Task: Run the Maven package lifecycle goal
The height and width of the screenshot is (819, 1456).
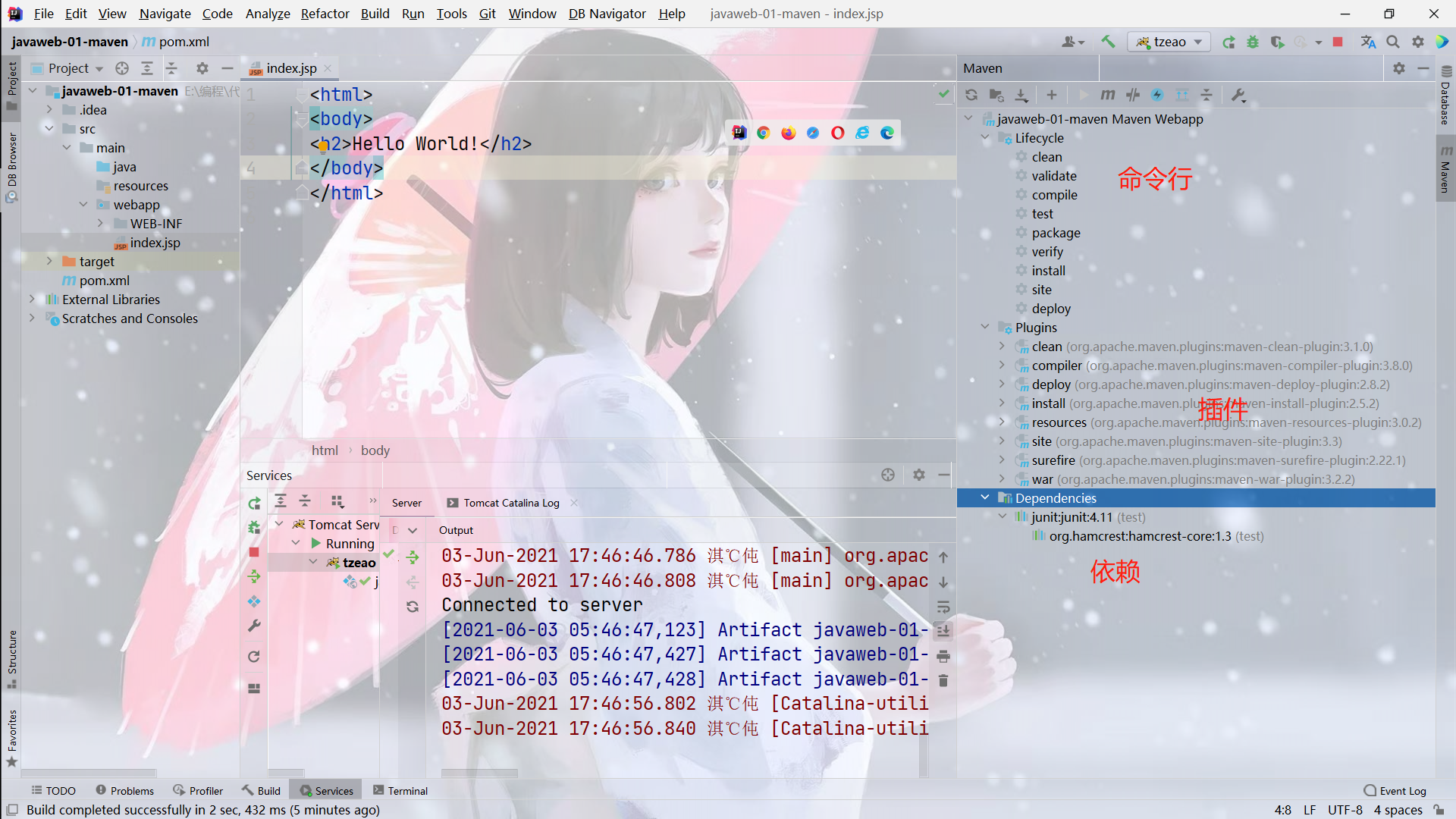Action: [1056, 233]
